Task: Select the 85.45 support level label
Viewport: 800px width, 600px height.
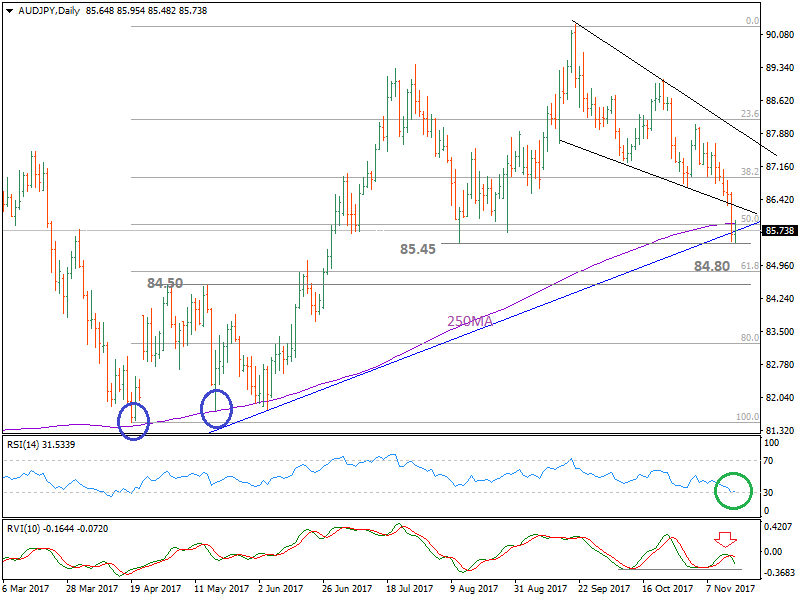Action: click(415, 249)
